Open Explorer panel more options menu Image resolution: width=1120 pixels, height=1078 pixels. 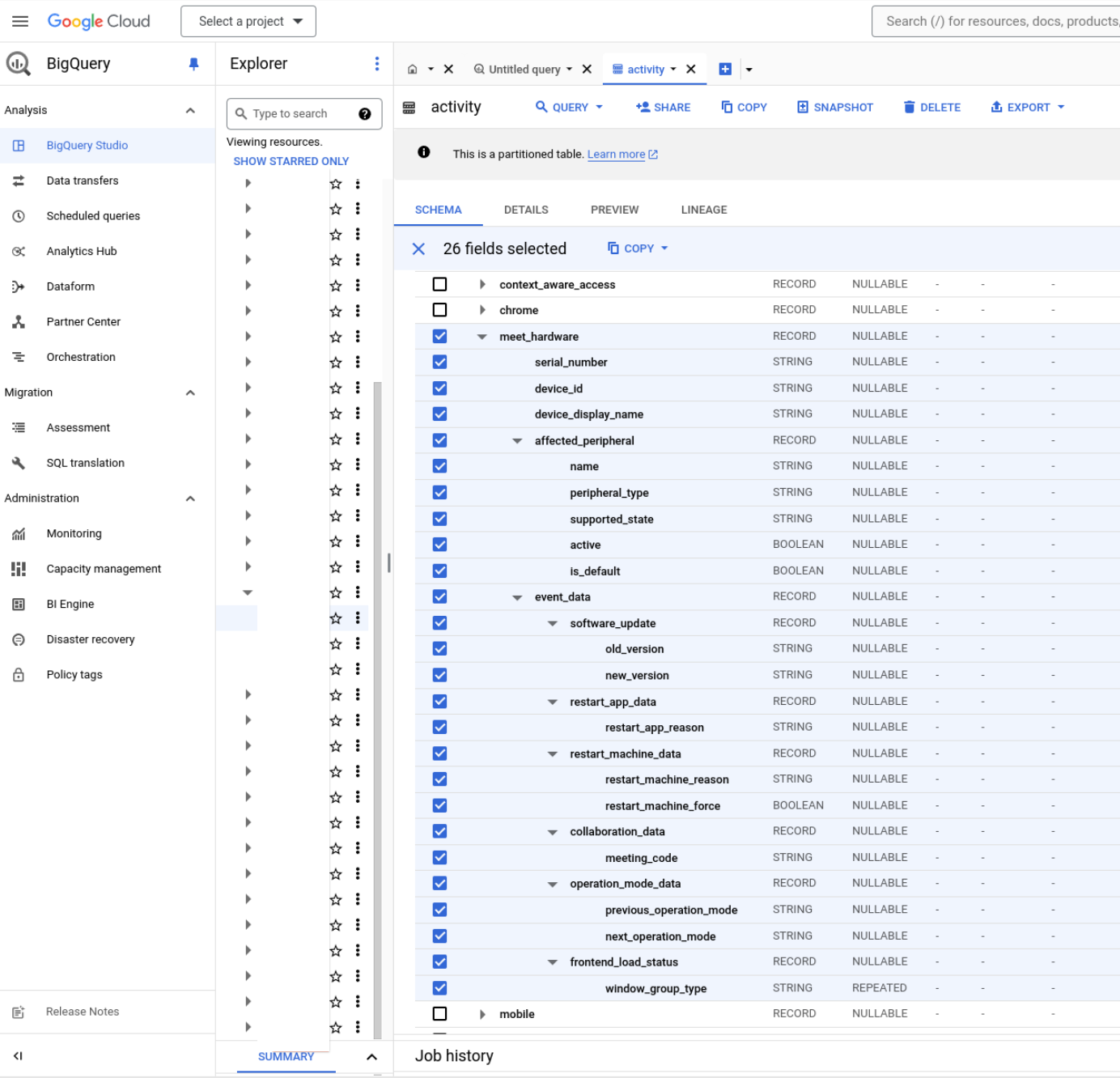[x=376, y=64]
